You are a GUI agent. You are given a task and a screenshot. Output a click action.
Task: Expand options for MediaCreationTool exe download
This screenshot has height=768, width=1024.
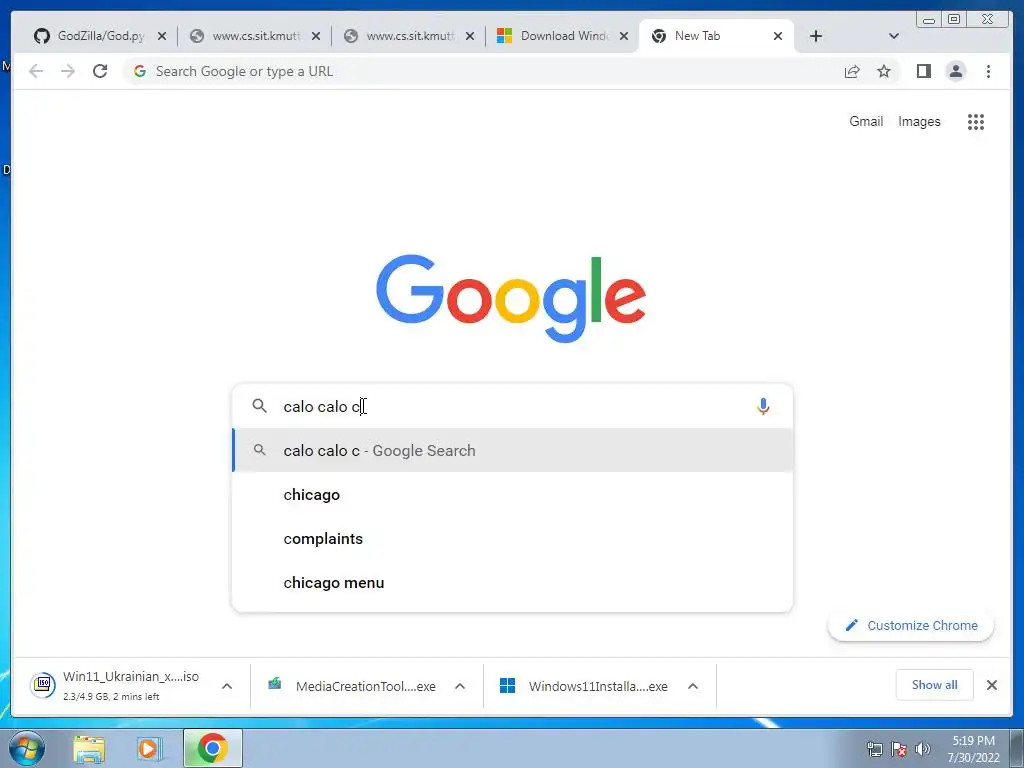[460, 686]
